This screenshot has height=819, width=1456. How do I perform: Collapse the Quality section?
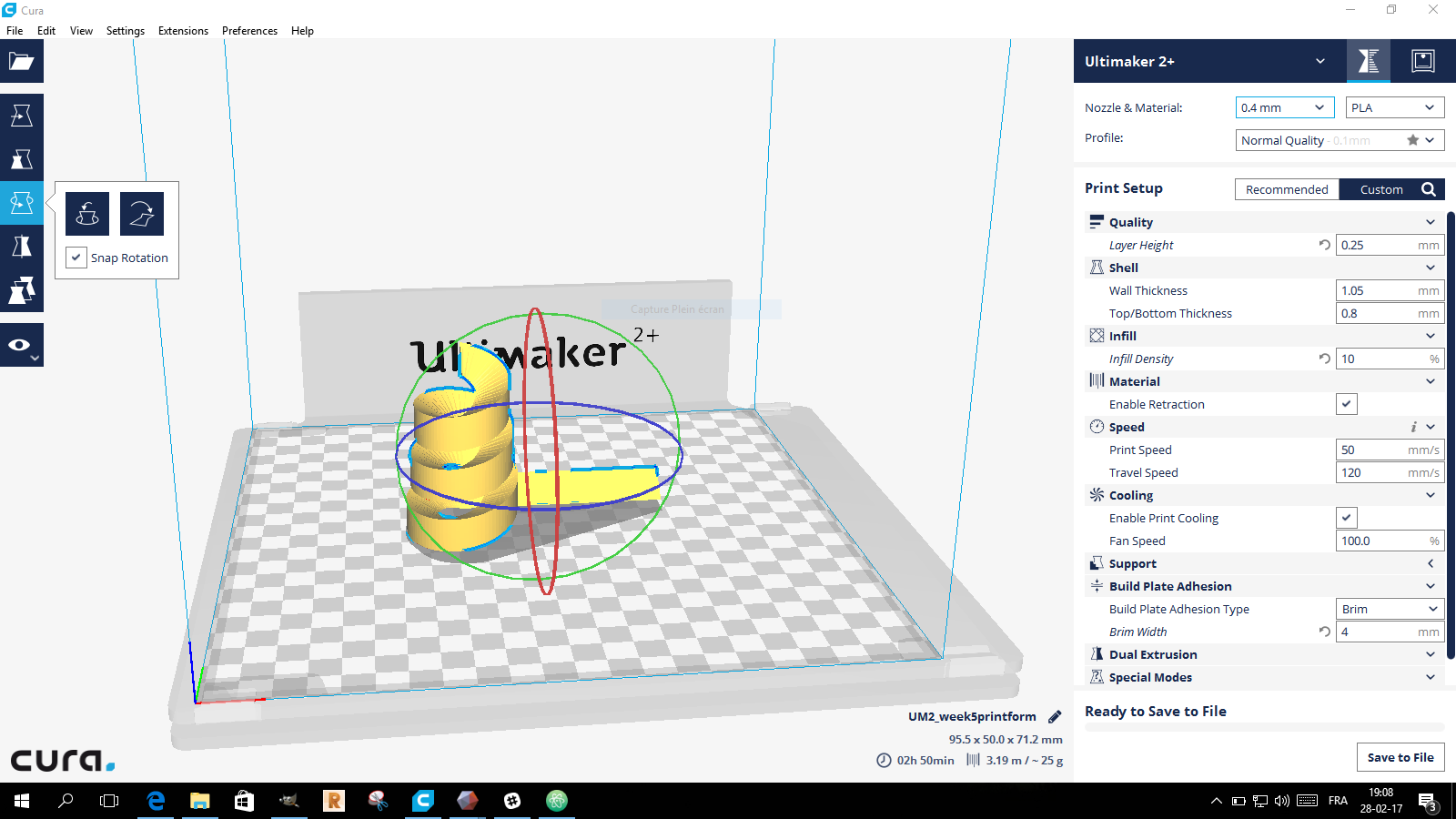click(x=1431, y=222)
